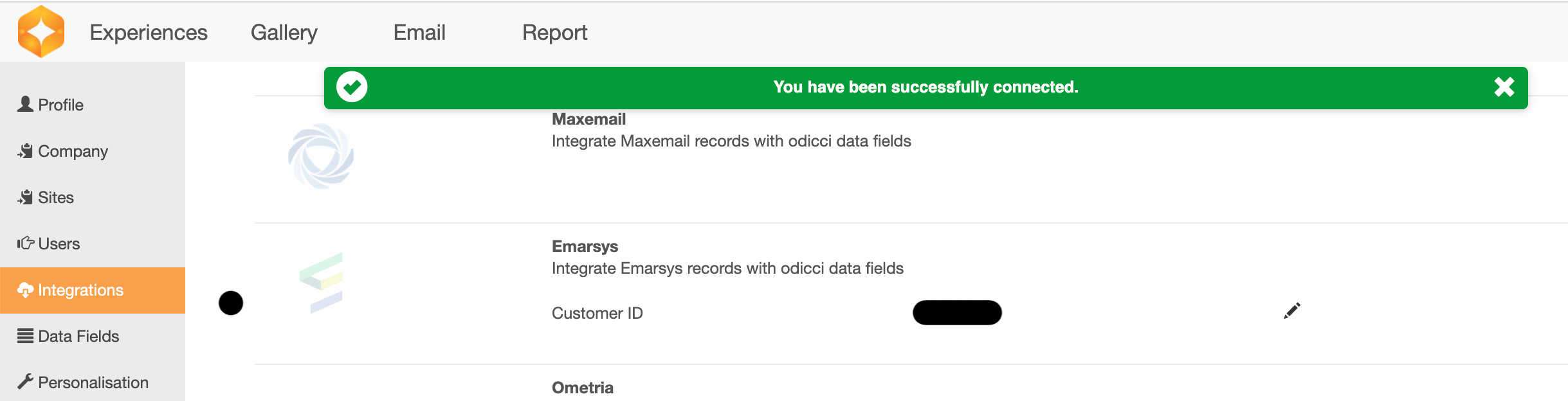Open the Company settings page
This screenshot has width=1568, height=401.
tap(73, 151)
